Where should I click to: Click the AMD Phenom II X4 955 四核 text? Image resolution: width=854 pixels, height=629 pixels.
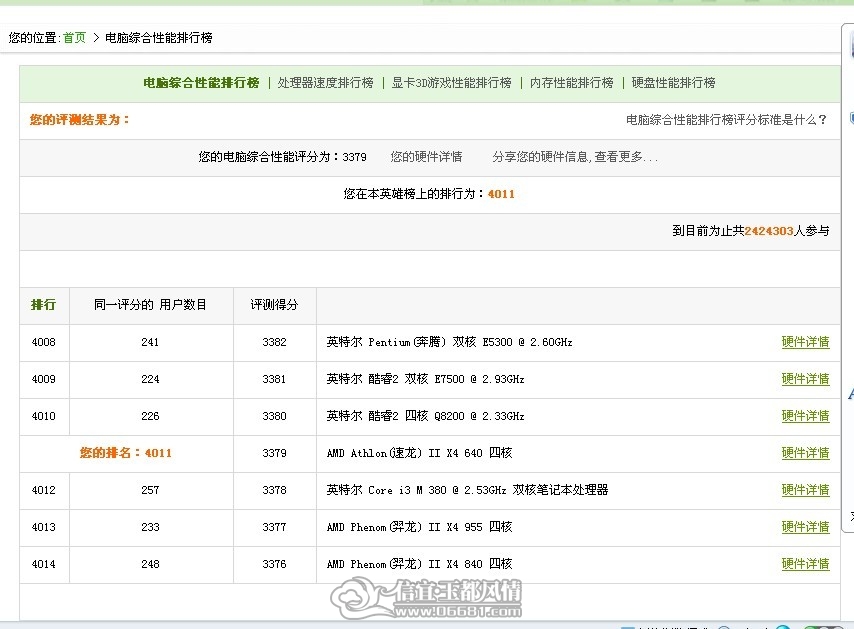click(x=419, y=527)
